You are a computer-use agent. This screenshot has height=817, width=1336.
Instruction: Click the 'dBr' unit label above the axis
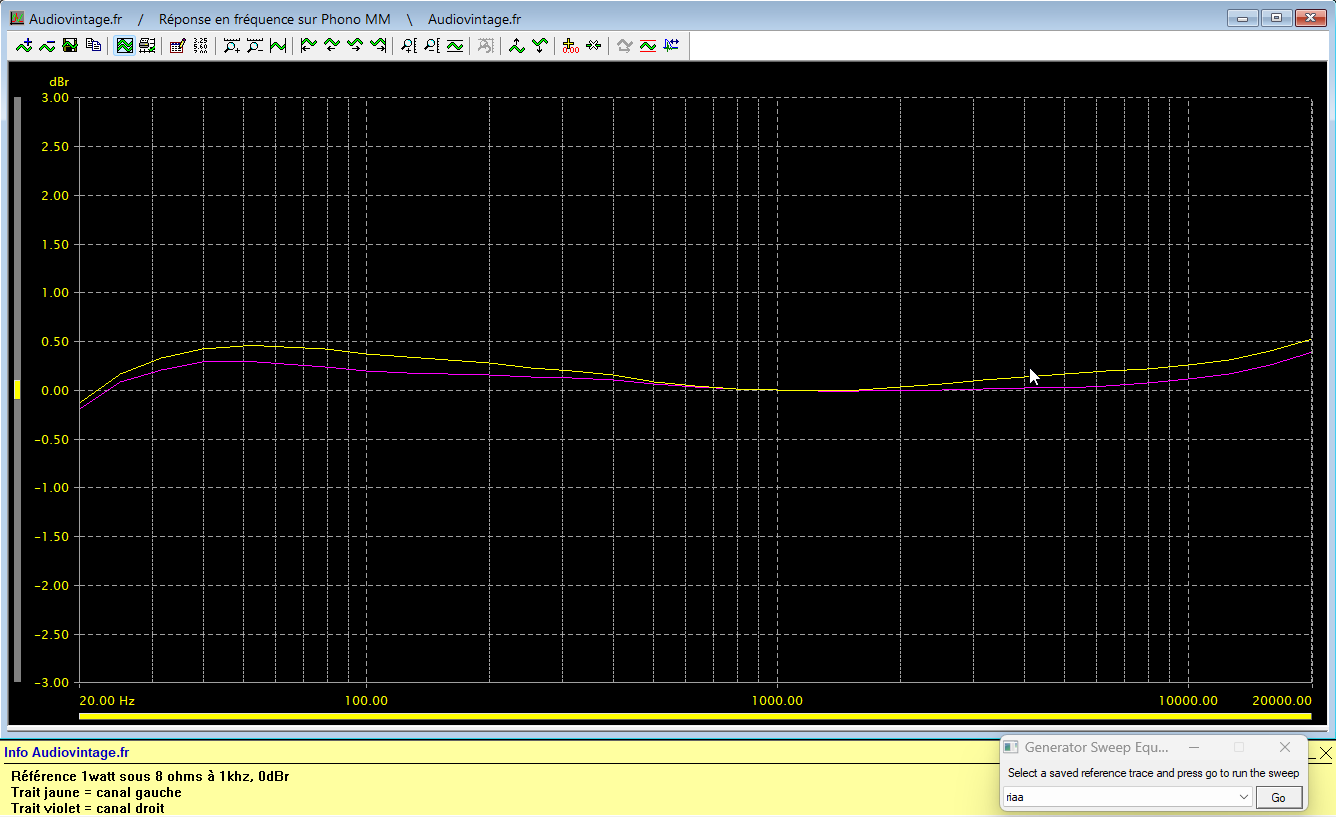point(60,81)
